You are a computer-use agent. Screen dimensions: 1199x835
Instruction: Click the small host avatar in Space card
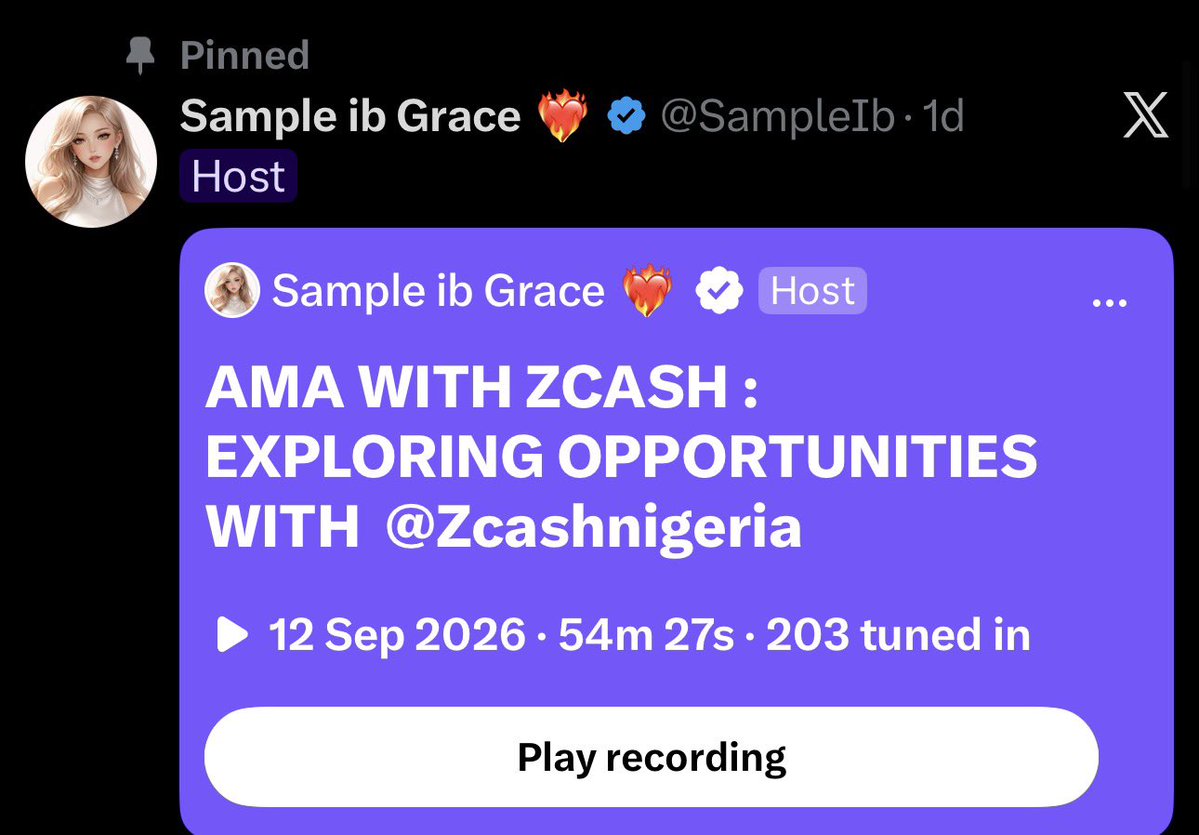pos(232,290)
